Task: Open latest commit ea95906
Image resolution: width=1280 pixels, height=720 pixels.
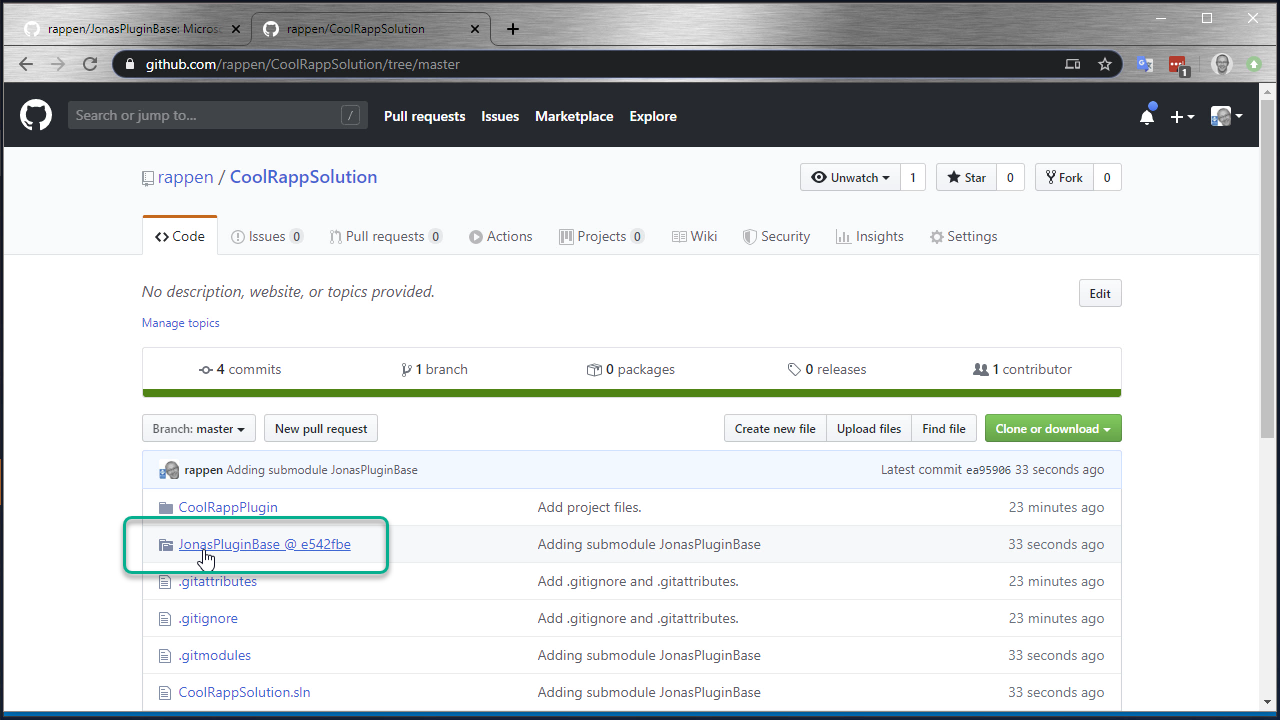Action: point(989,470)
